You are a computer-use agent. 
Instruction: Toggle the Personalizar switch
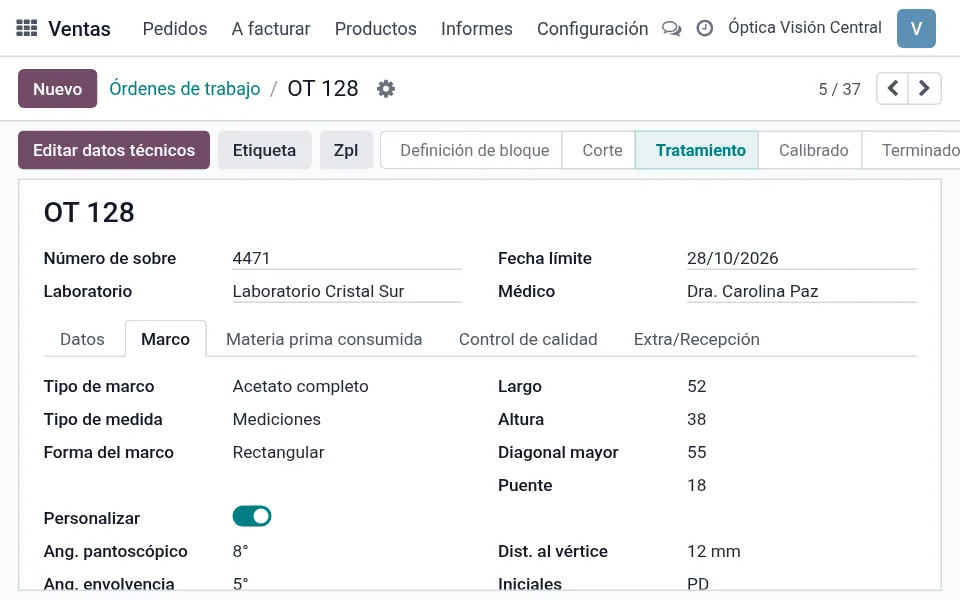252,516
